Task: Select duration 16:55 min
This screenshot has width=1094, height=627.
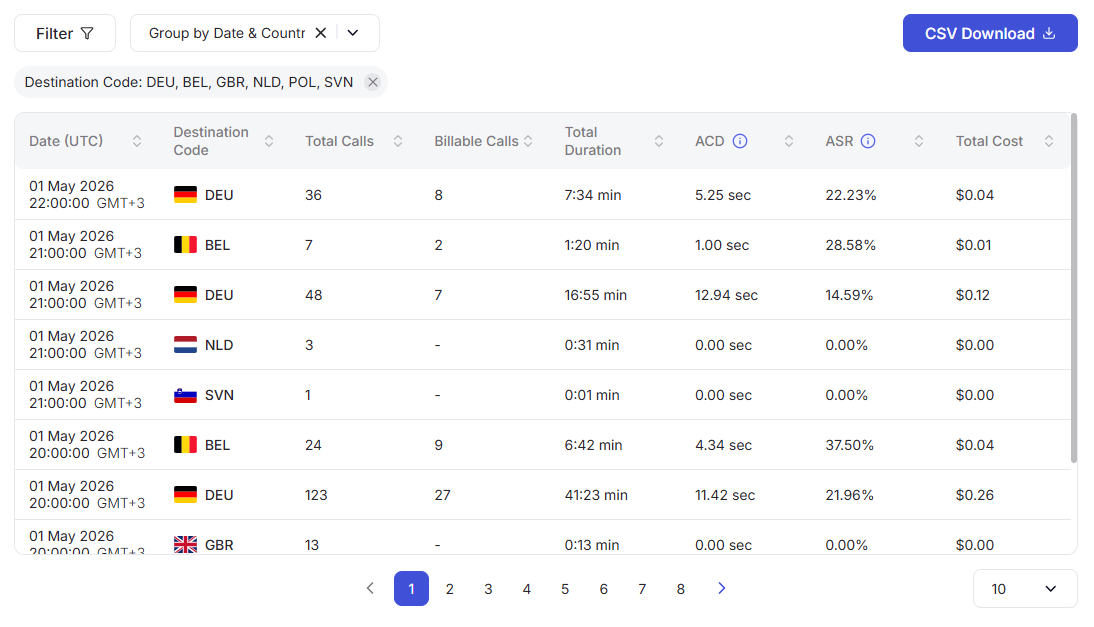Action: [x=596, y=295]
